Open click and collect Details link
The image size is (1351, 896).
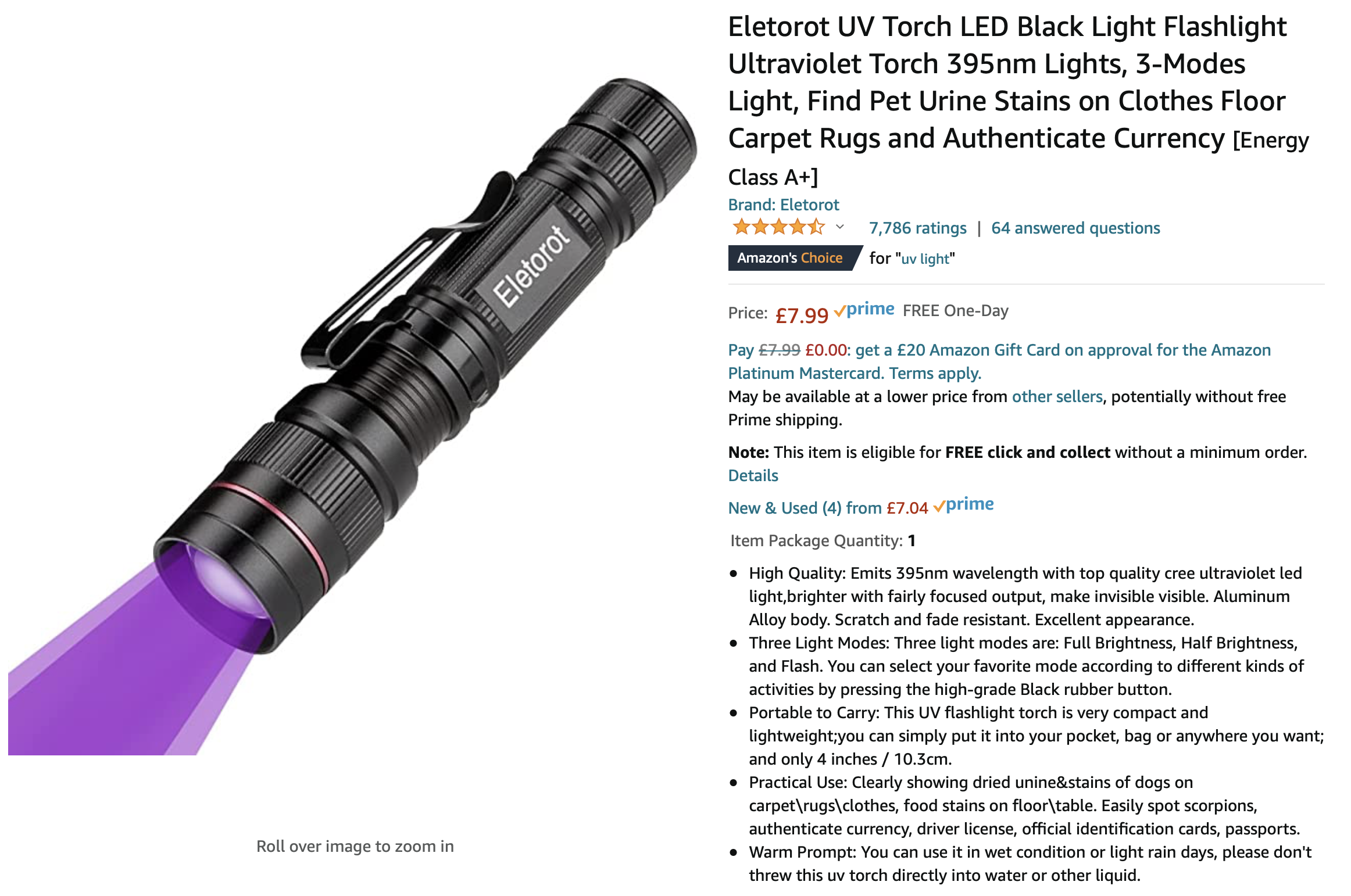[753, 475]
